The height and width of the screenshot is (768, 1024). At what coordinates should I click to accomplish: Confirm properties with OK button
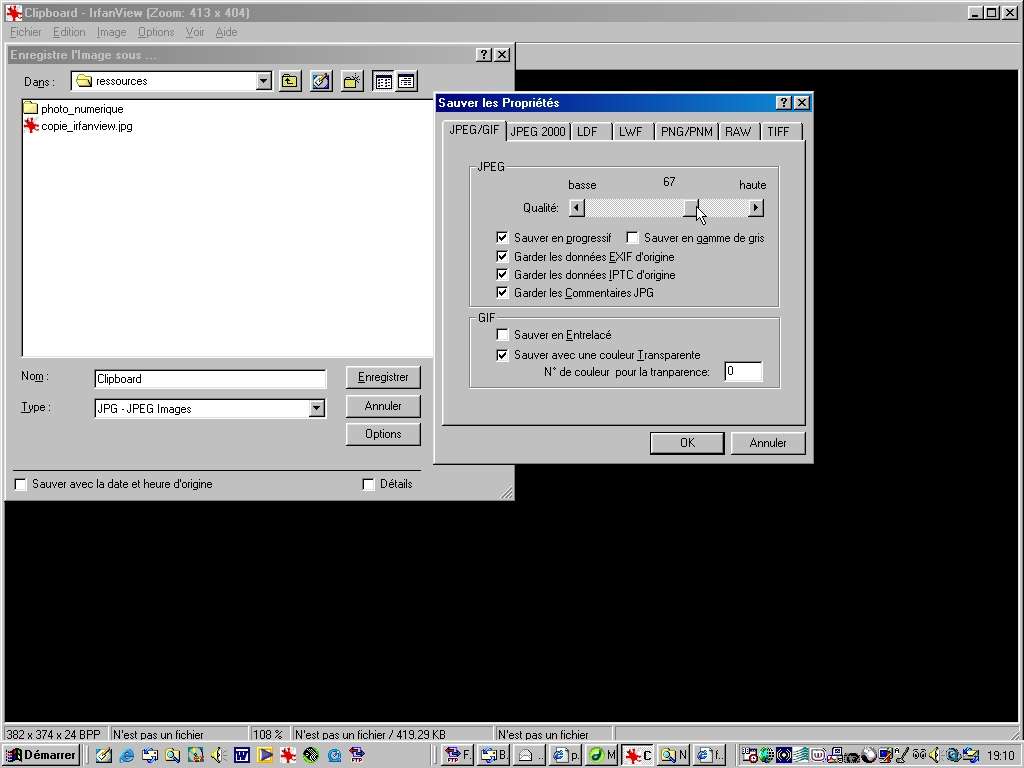[687, 443]
